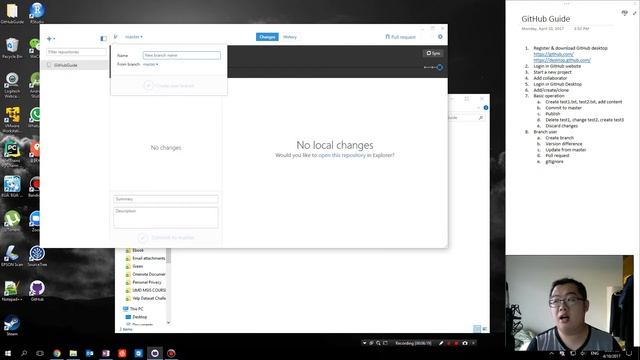The image size is (640, 360).
Task: Open the desktop.github.com link in notes
Action: coord(562,60)
